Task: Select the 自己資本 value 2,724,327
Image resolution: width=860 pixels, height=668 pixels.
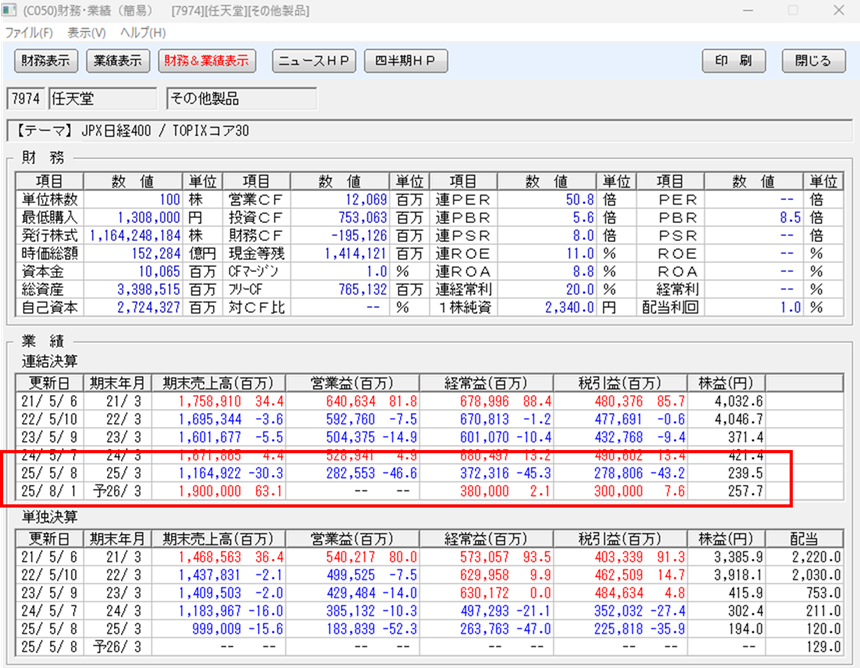Action: (149, 308)
